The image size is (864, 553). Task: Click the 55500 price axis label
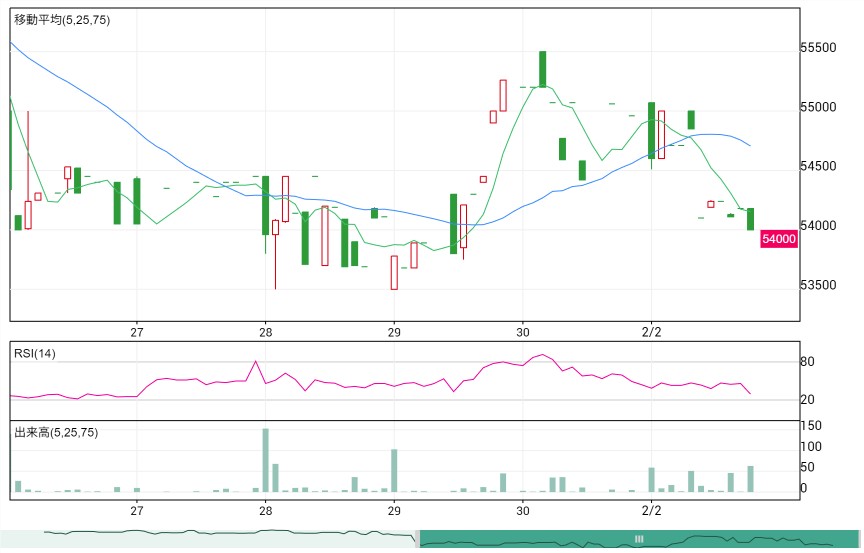pyautogui.click(x=818, y=48)
